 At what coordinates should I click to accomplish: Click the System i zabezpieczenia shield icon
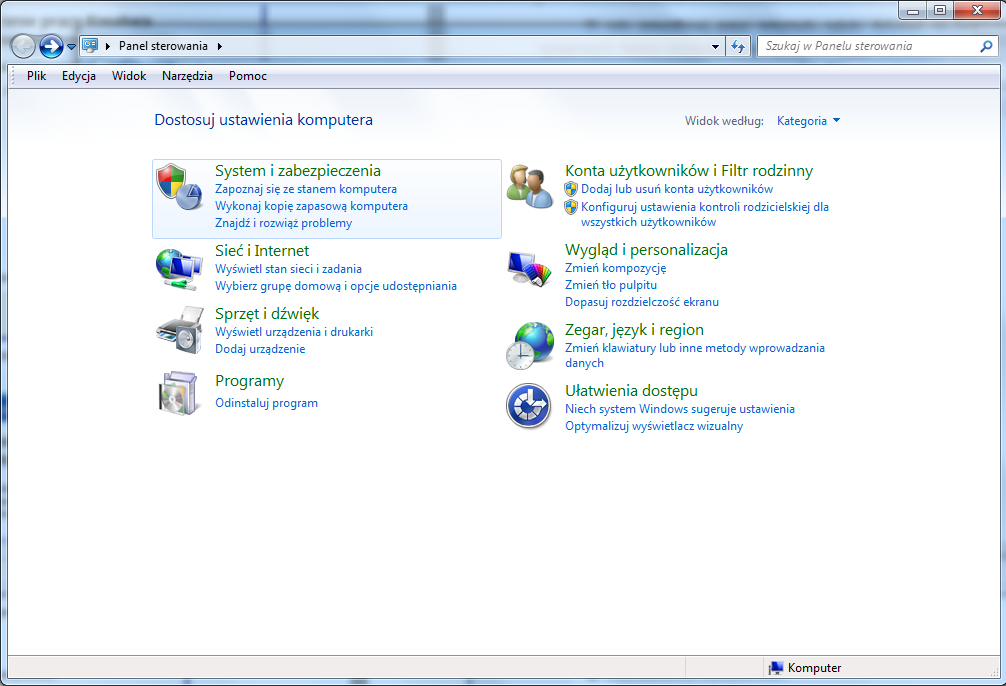180,187
